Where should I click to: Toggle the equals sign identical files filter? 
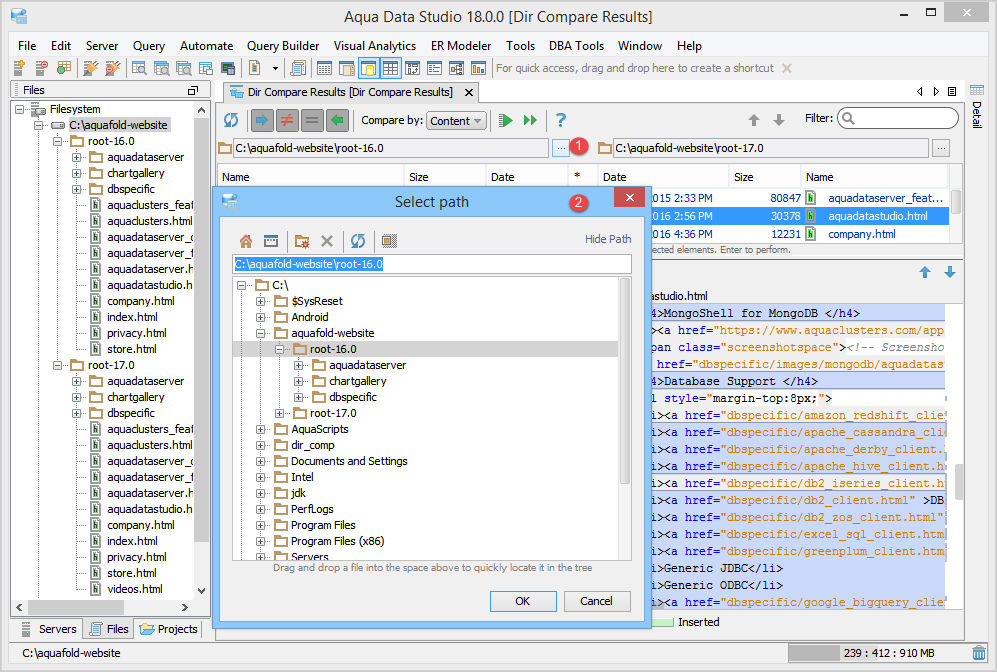tap(312, 120)
